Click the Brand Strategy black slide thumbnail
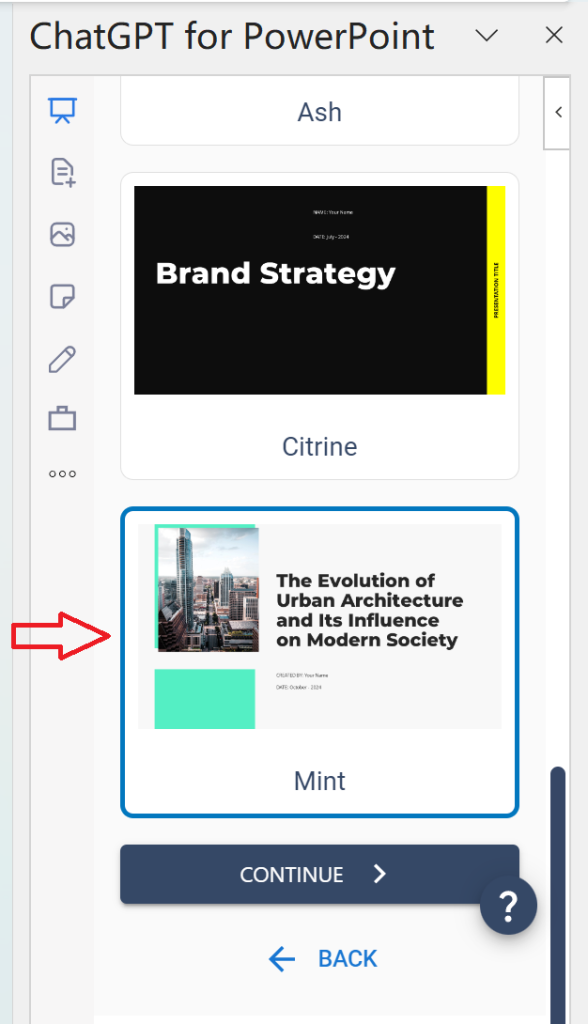The width and height of the screenshot is (588, 1024). point(319,290)
